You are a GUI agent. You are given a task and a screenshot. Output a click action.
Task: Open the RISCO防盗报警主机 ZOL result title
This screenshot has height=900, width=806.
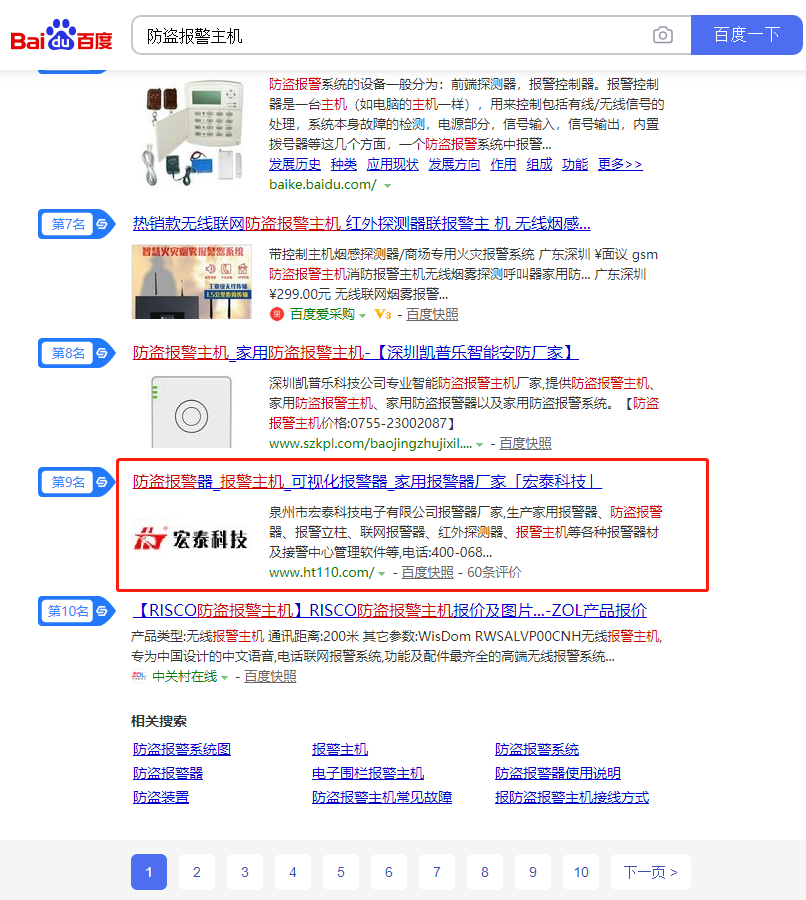(390, 610)
